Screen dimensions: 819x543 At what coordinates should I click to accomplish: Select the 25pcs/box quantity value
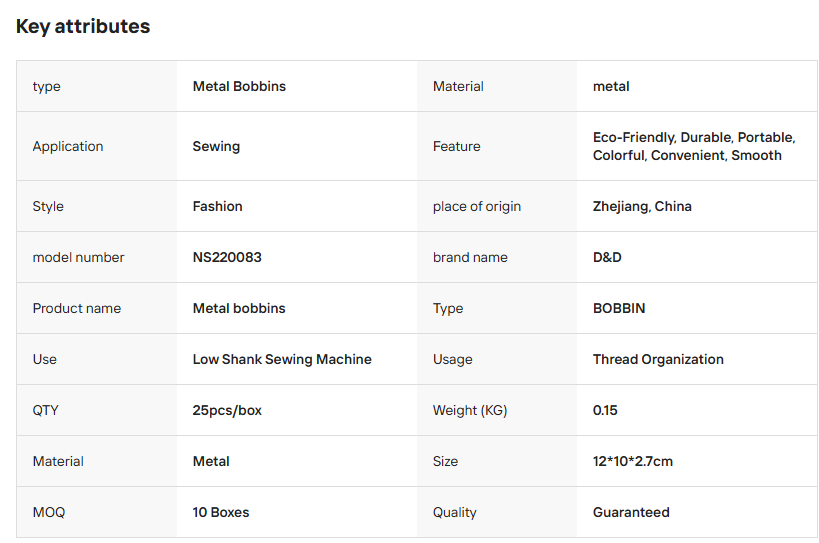pyautogui.click(x=227, y=410)
